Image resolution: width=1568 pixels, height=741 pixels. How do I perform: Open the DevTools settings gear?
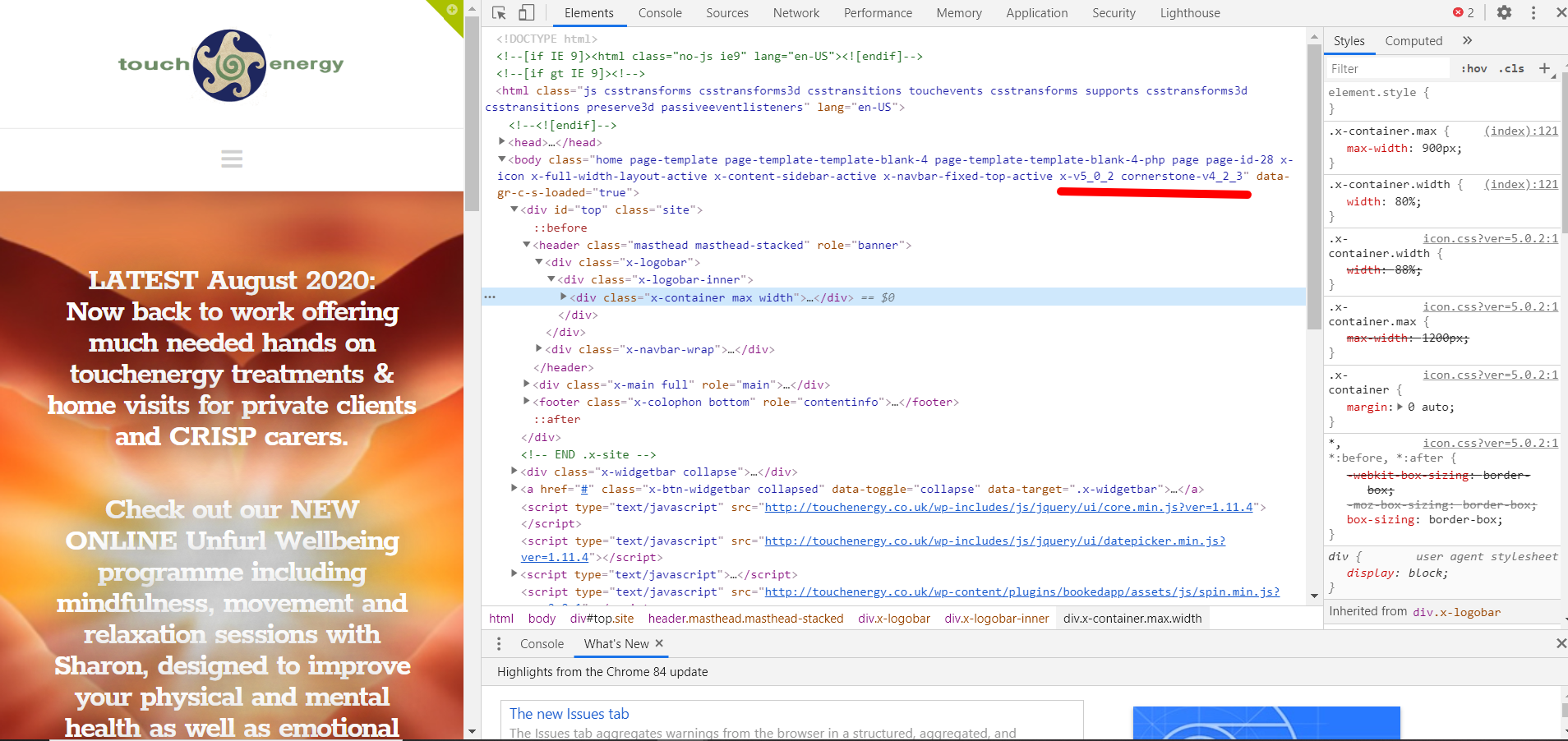[1504, 12]
